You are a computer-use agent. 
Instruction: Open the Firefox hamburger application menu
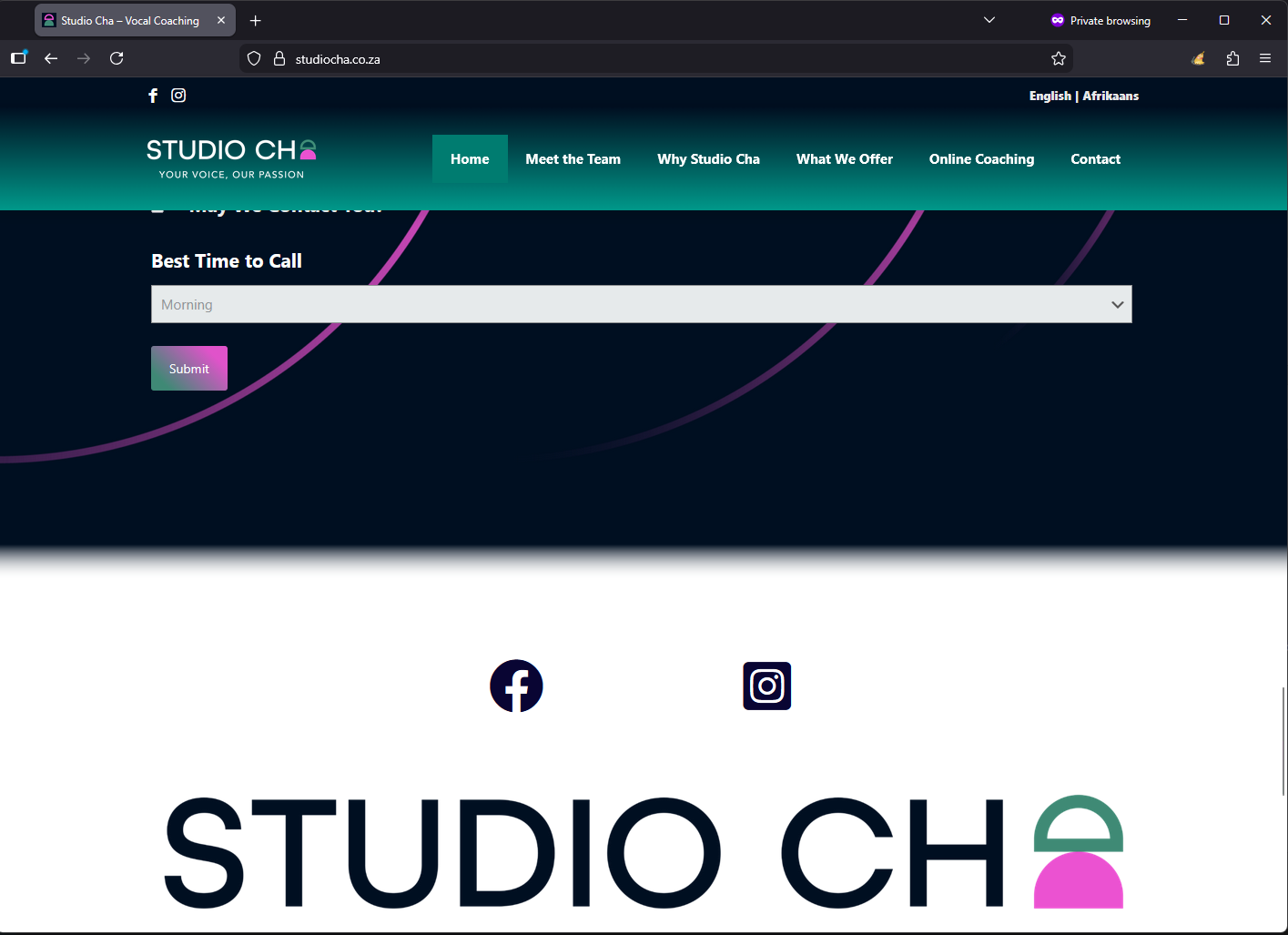pyautogui.click(x=1264, y=58)
